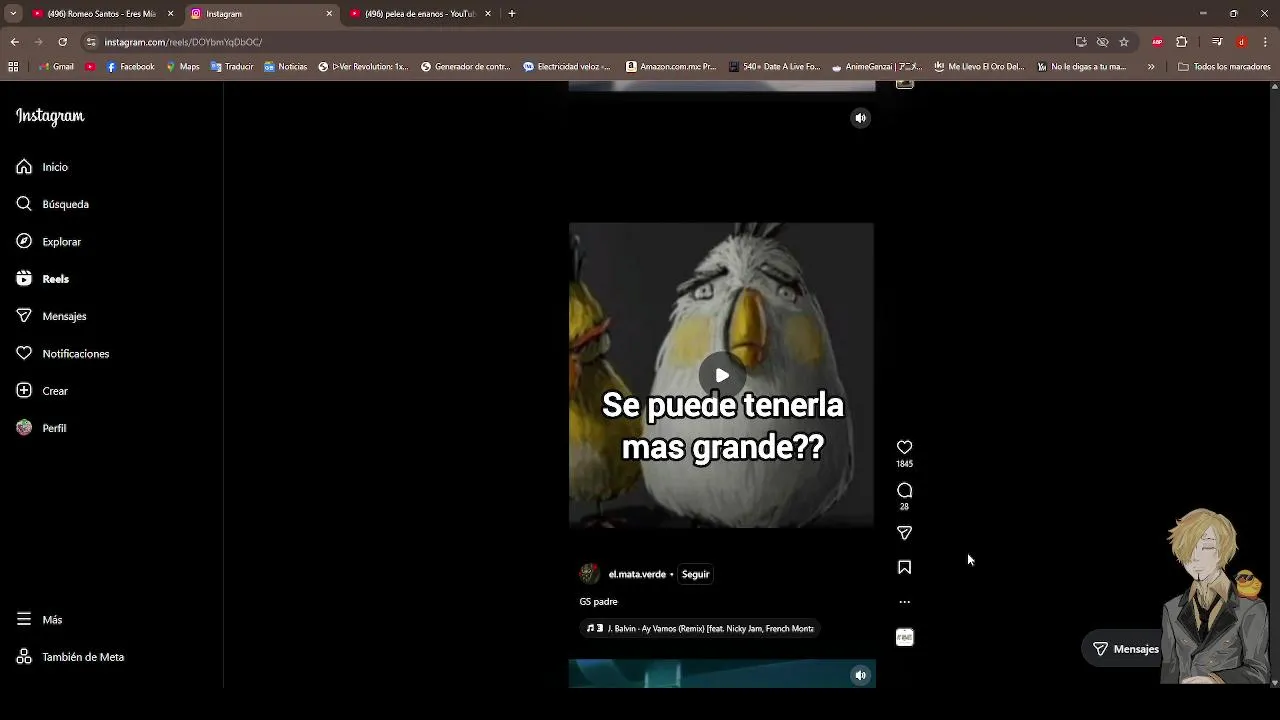The image size is (1280, 720).
Task: Open a new browser tab
Action: [x=512, y=14]
